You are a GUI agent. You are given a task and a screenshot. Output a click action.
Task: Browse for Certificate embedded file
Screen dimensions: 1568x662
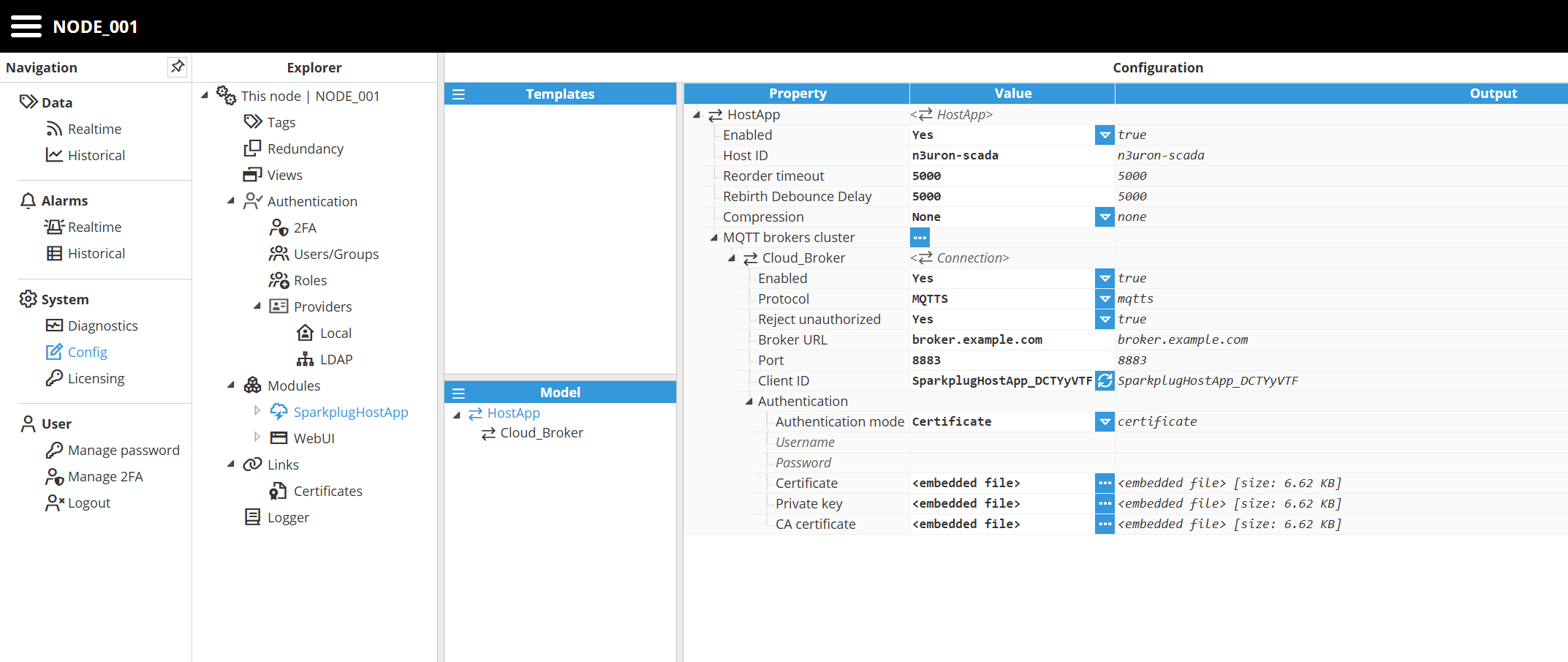(1105, 483)
